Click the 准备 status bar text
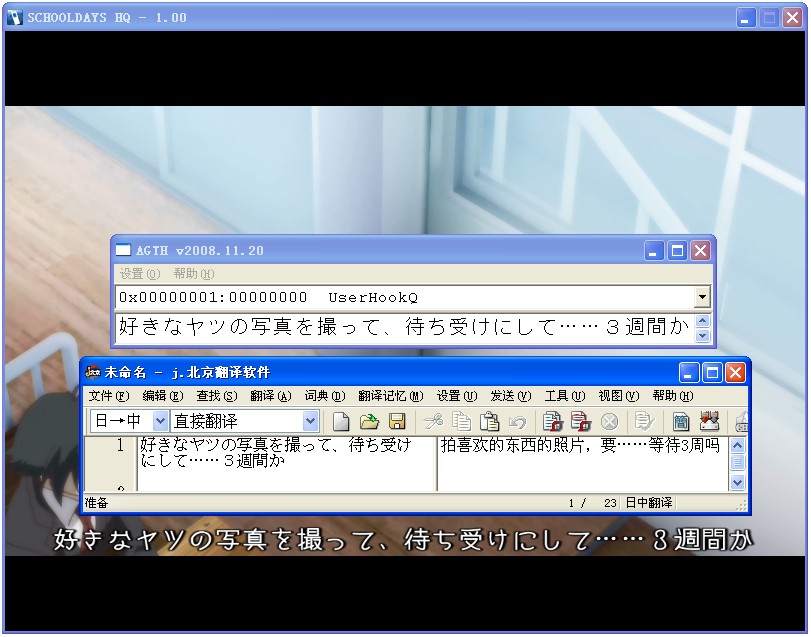Image resolution: width=811 pixels, height=637 pixels. click(x=96, y=503)
